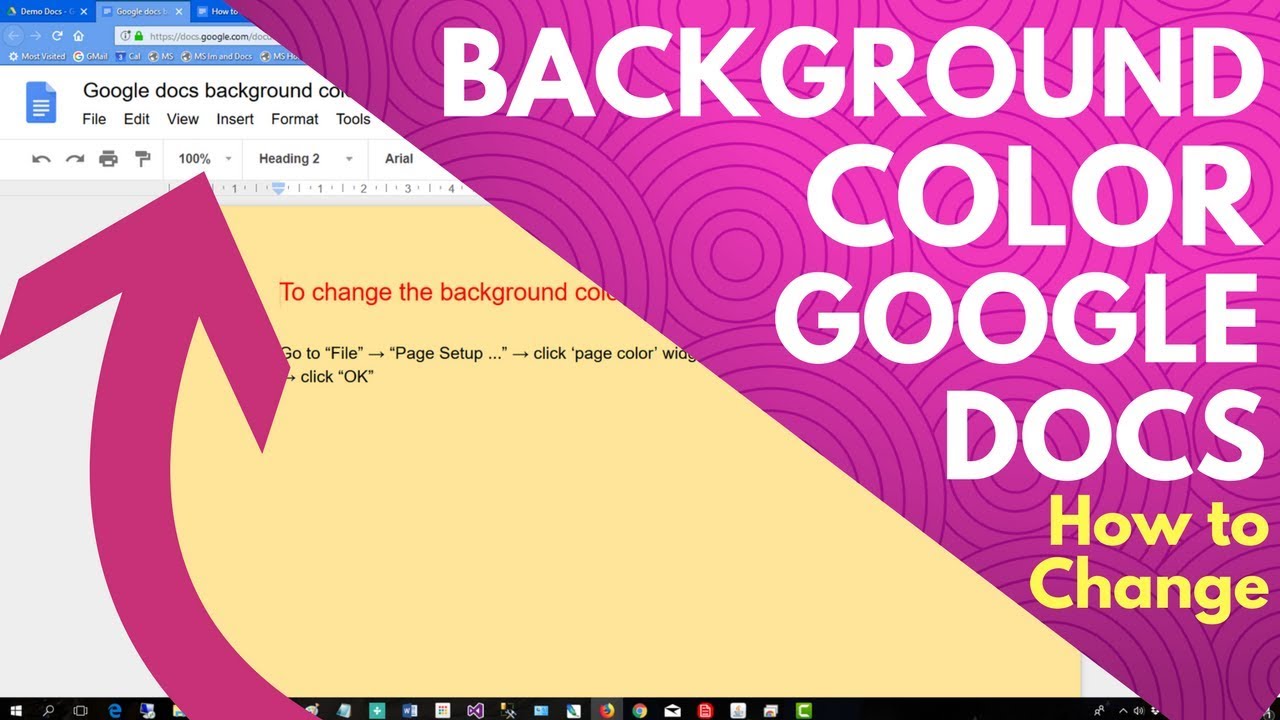This screenshot has width=1280, height=720.
Task: Open the Format menu
Action: point(295,119)
